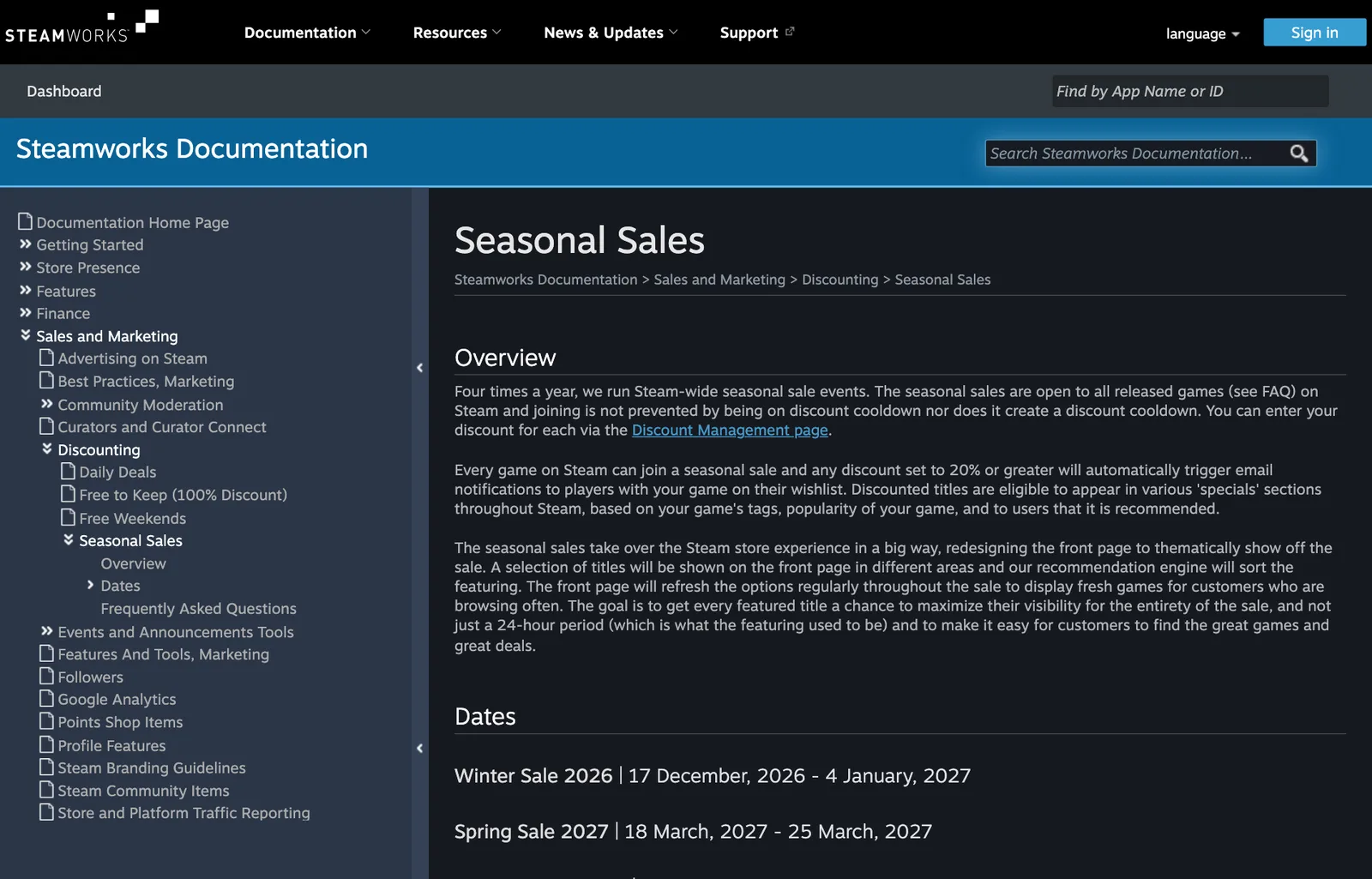Collapse the Discounting section

(x=46, y=449)
